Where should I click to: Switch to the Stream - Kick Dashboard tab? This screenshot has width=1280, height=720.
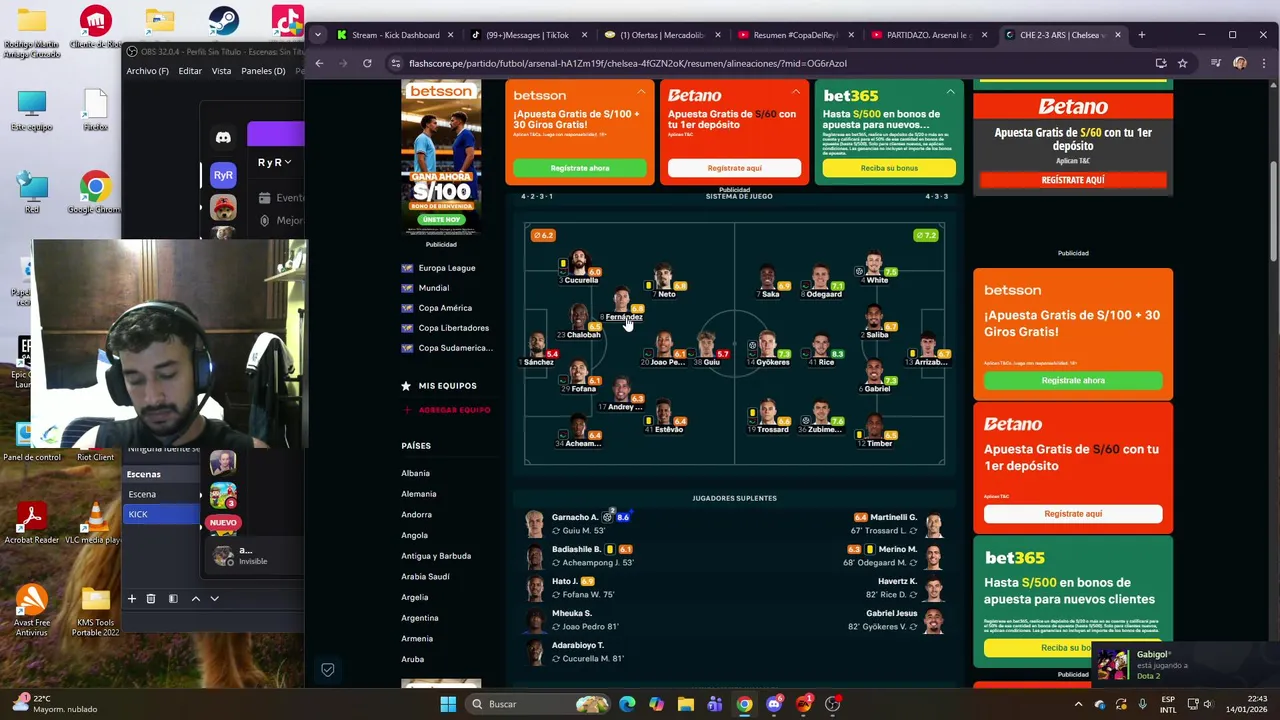click(x=395, y=35)
